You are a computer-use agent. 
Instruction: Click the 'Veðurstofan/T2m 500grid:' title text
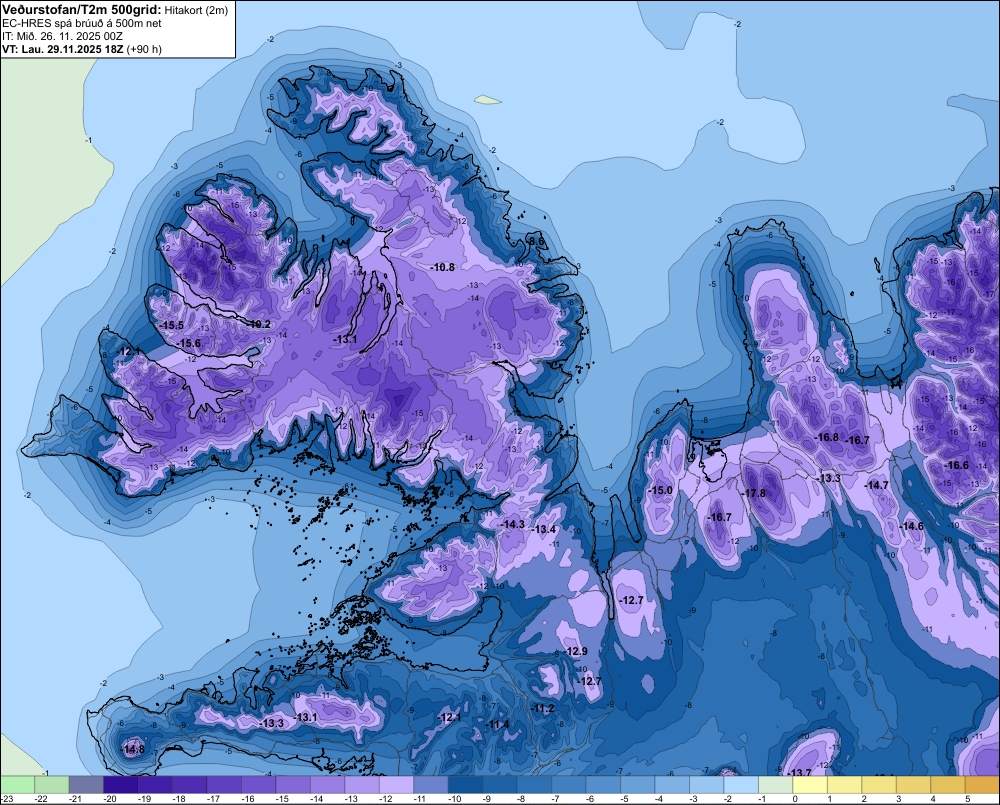(82, 10)
